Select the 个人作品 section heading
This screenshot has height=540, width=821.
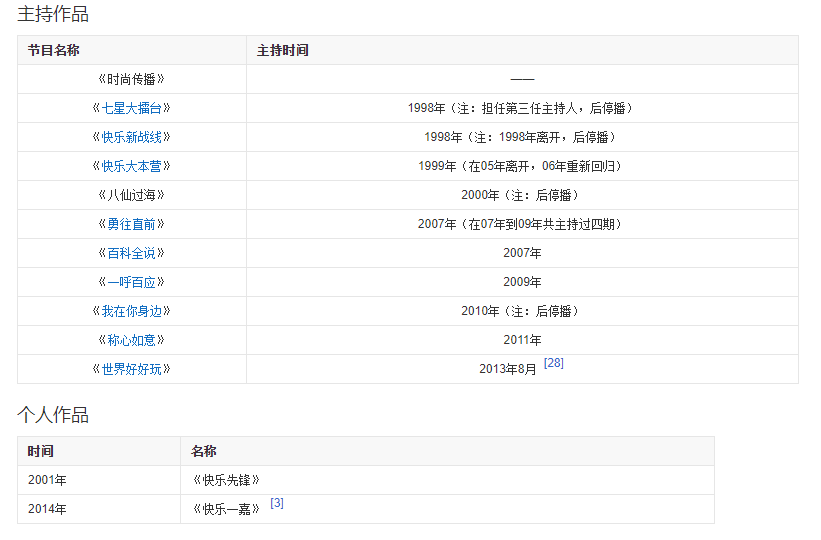[52, 414]
